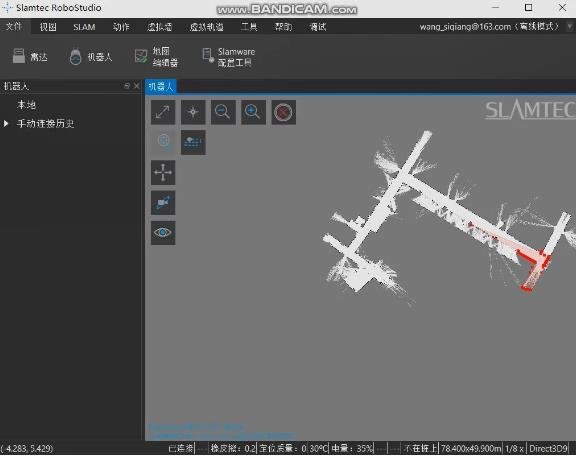
Task: Click the 橡皮擦: 0.2 status entry
Action: tap(233, 449)
